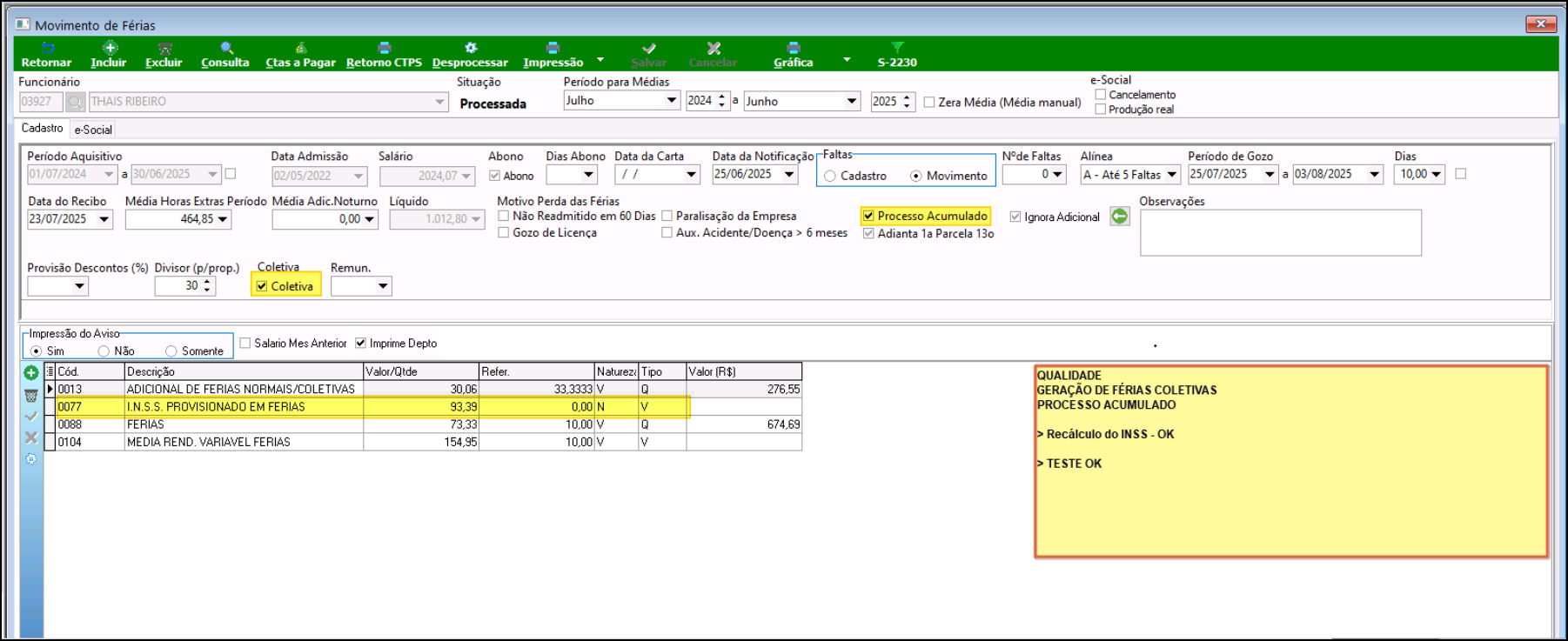Open the Remun. dropdown
The image size is (1568, 641).
383,286
